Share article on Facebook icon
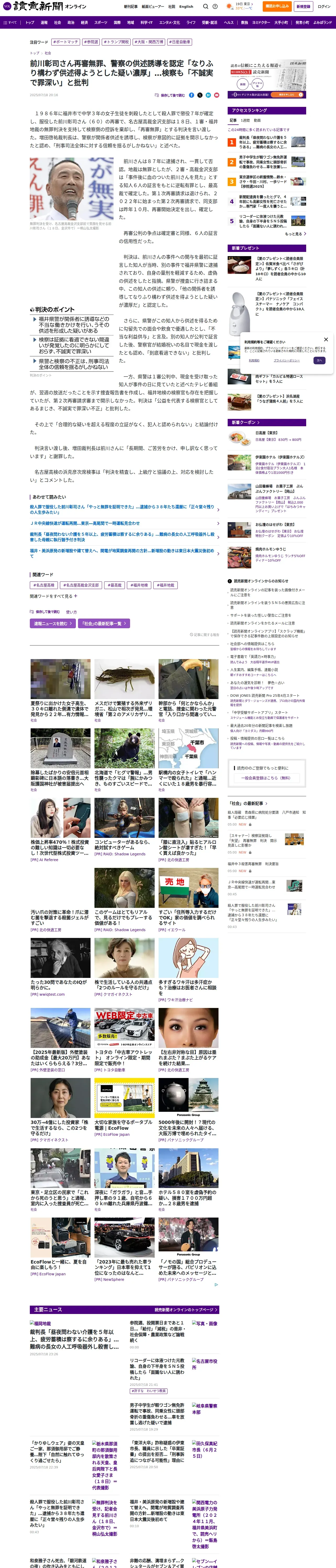The width and height of the screenshot is (336, 1568). pos(192,95)
